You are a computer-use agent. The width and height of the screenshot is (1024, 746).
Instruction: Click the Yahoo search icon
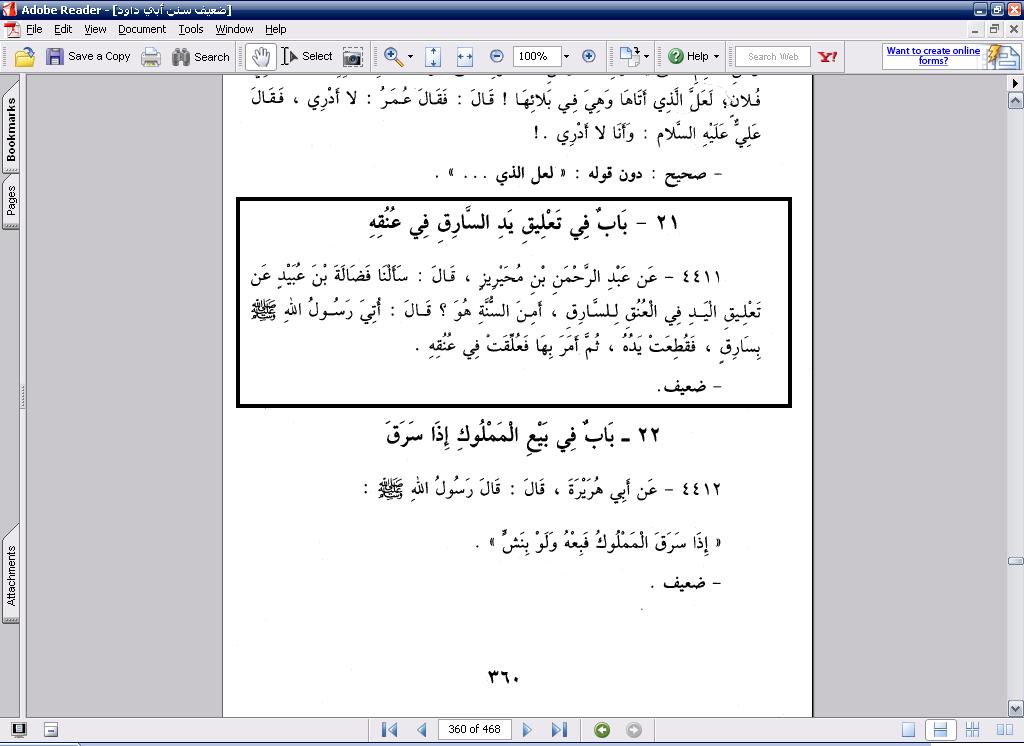827,57
